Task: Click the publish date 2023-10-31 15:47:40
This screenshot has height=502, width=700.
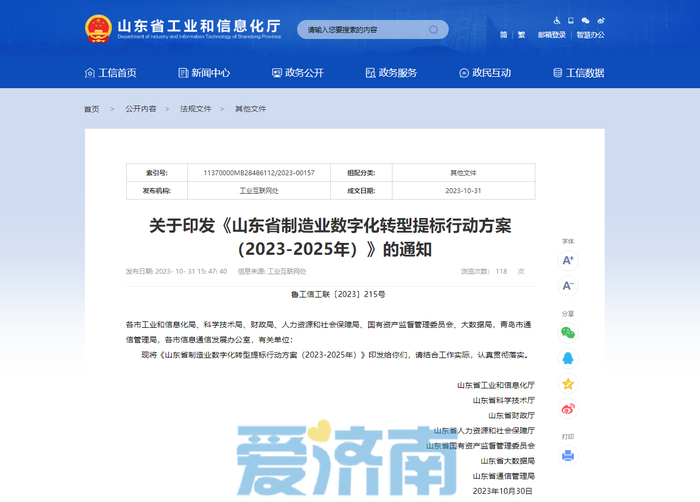Action: (x=191, y=272)
